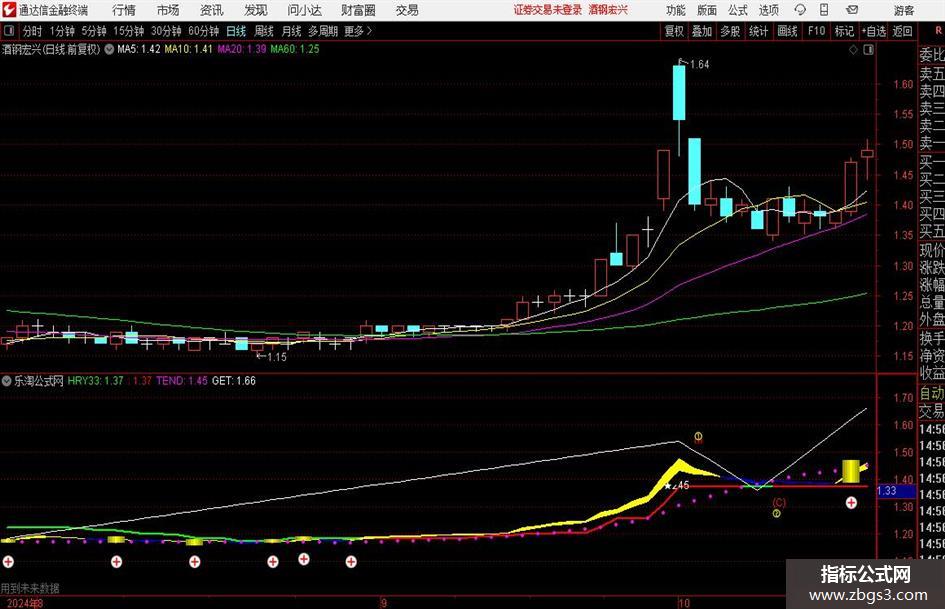
Task: Switch to the 15分钟 period tab
Action: (129, 31)
